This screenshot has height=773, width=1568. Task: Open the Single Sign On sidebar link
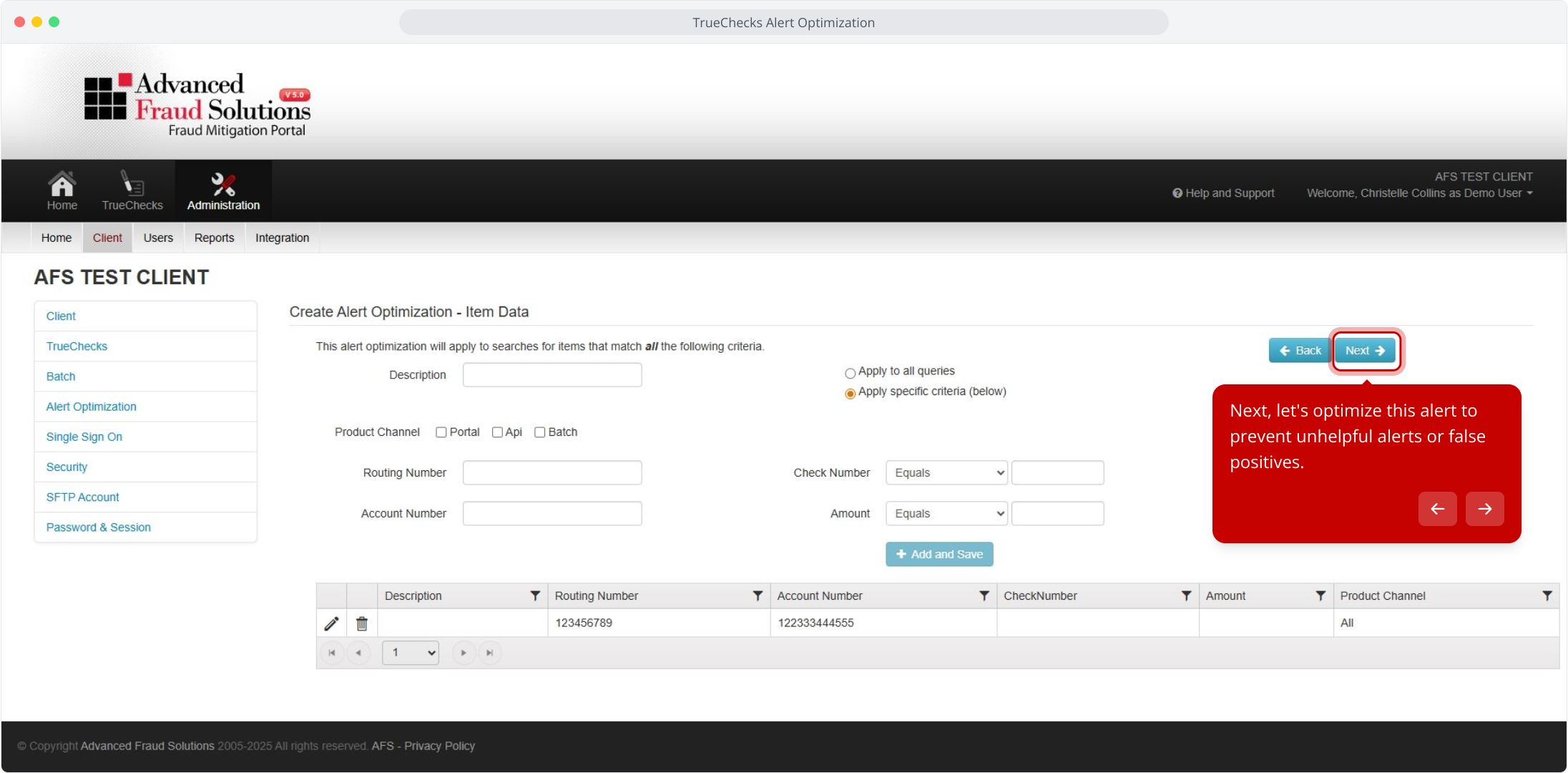[84, 437]
